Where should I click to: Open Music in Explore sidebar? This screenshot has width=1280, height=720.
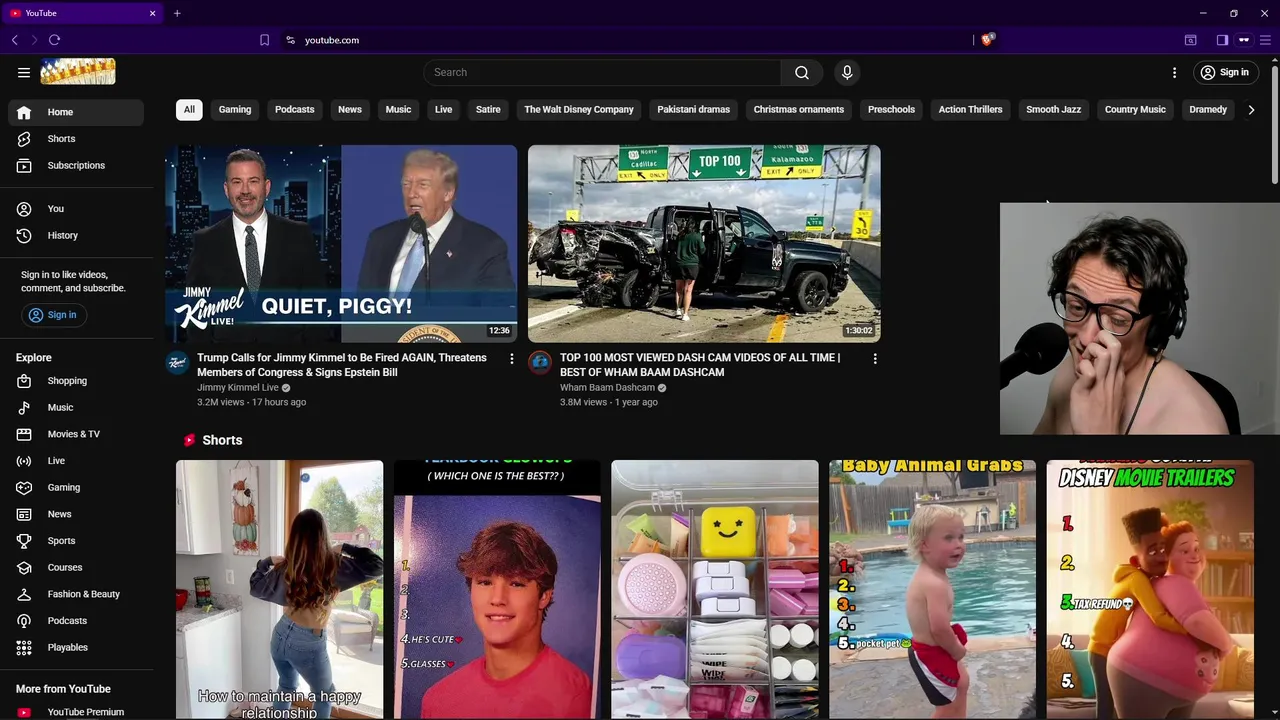(x=76, y=407)
